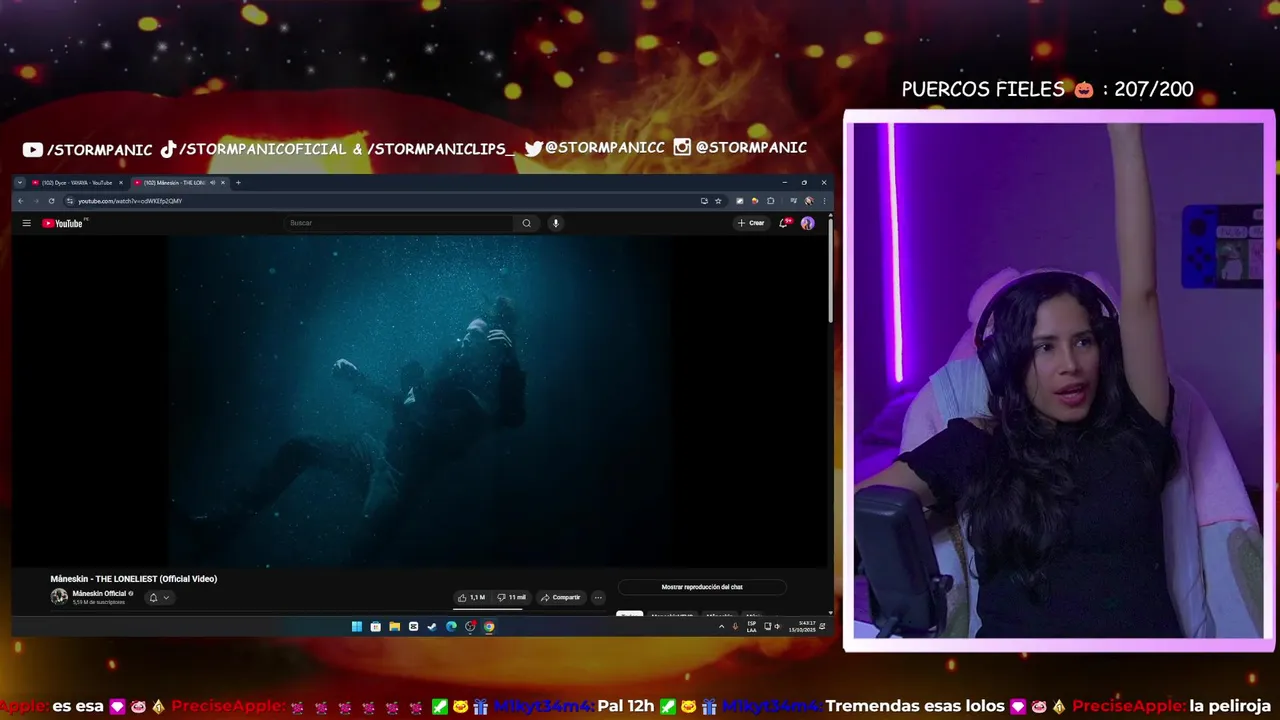Share the video with Compartir
Image resolution: width=1280 pixels, height=720 pixels.
point(560,597)
